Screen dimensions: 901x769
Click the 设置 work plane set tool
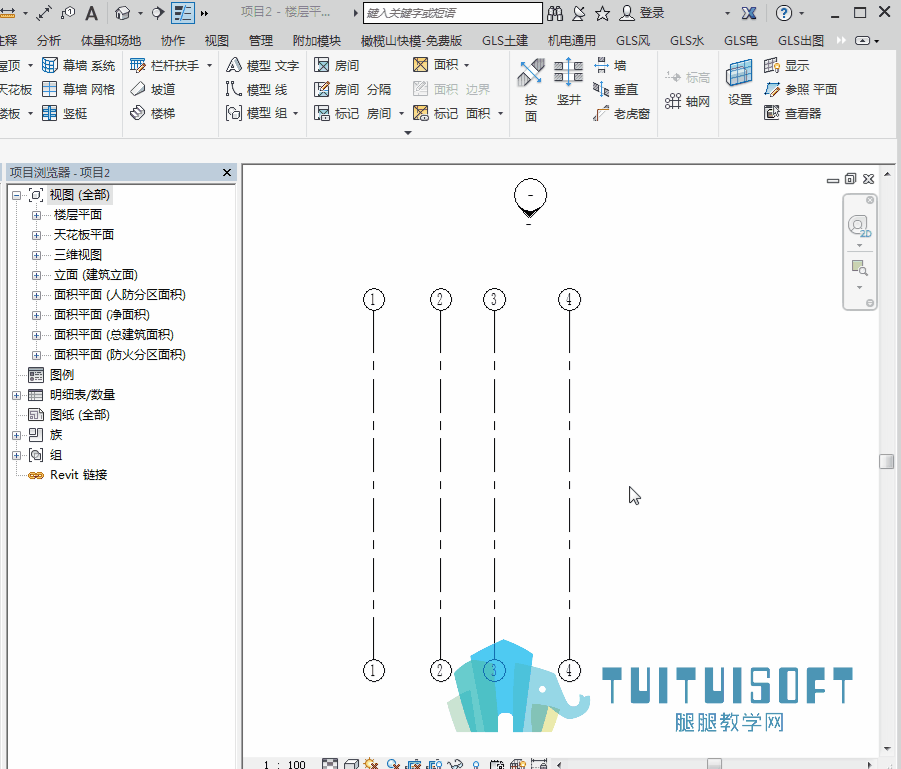(x=740, y=83)
